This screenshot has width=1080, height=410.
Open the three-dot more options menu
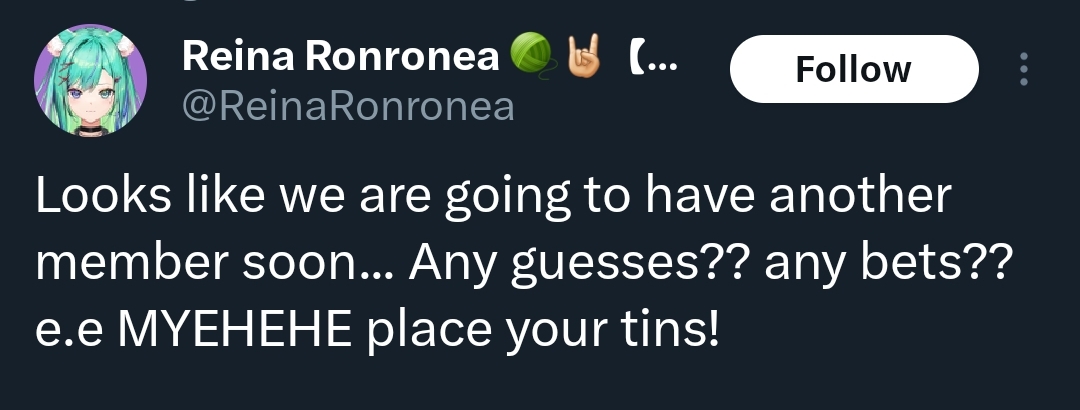[1022, 69]
